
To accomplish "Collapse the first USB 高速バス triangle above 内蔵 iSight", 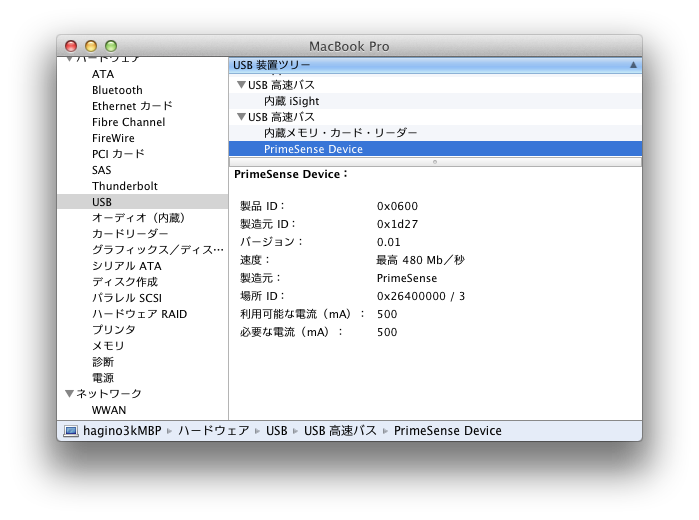I will 241,84.
